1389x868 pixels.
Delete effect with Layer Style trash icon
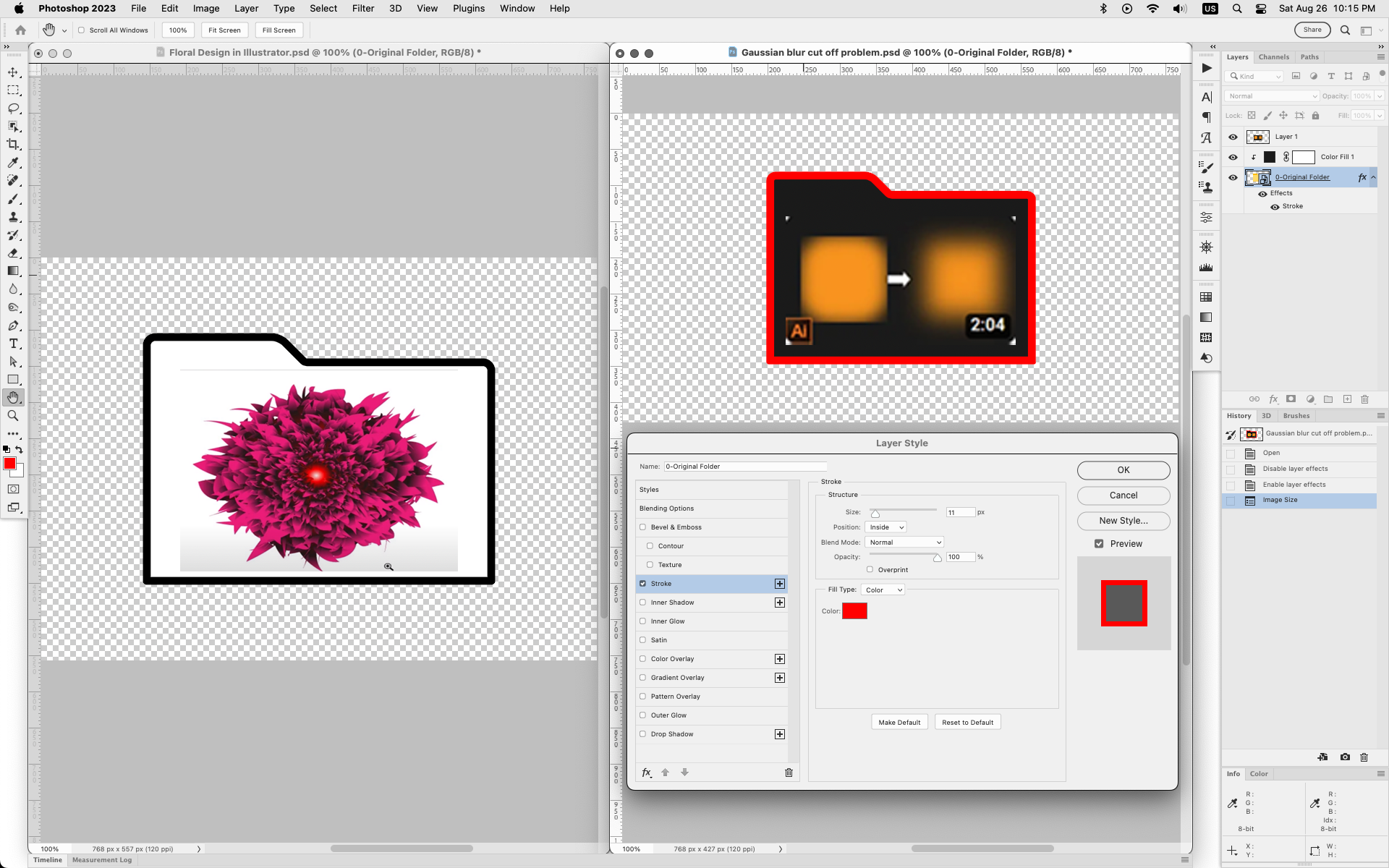[x=789, y=773]
